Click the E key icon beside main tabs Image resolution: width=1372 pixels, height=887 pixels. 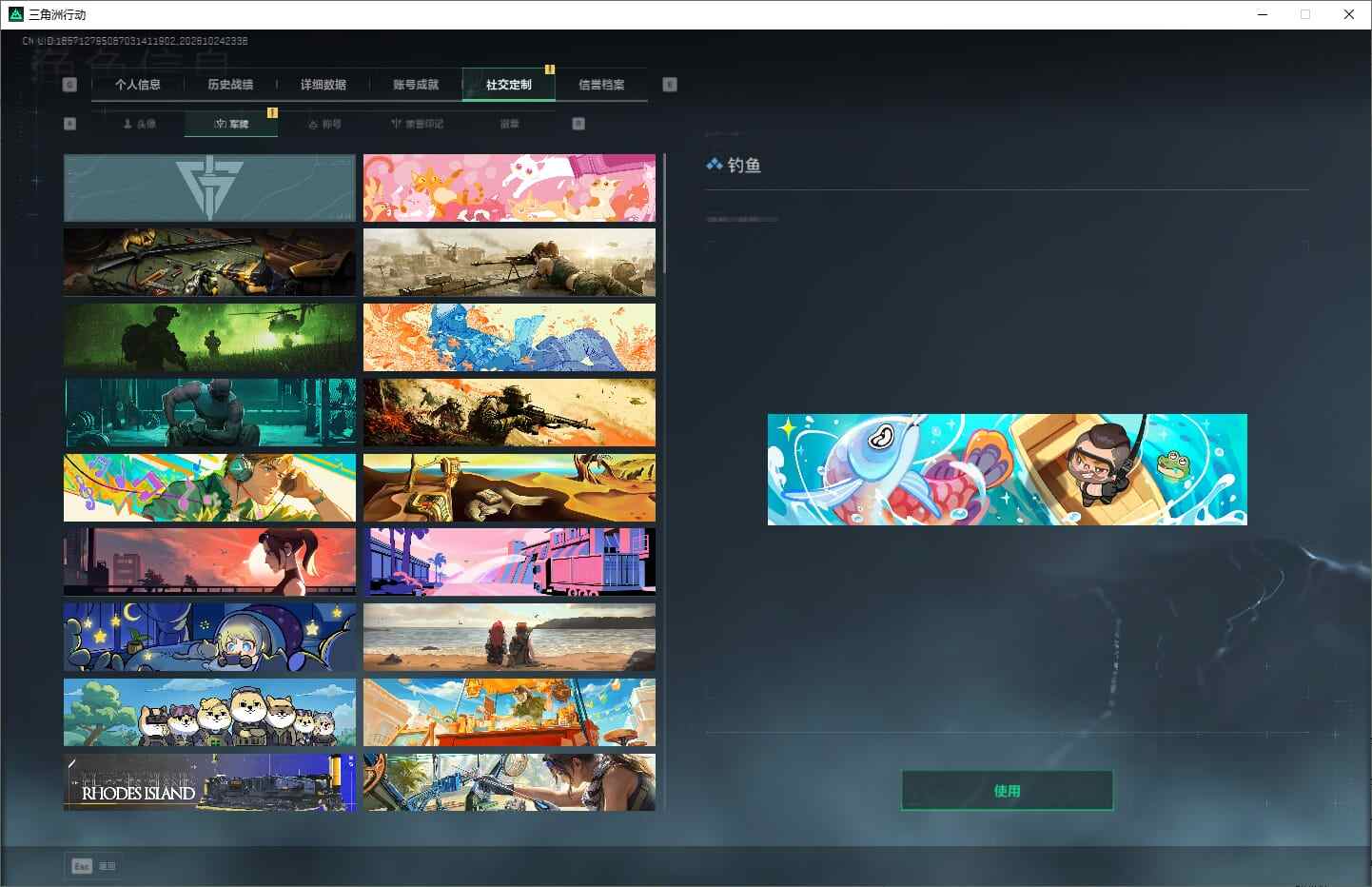point(670,85)
